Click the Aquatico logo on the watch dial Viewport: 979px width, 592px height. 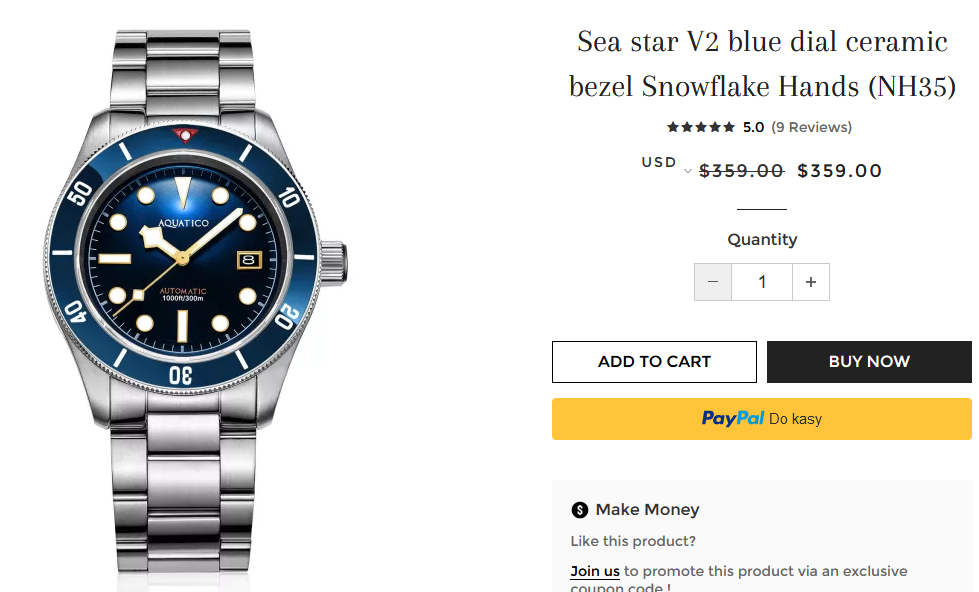click(x=184, y=223)
